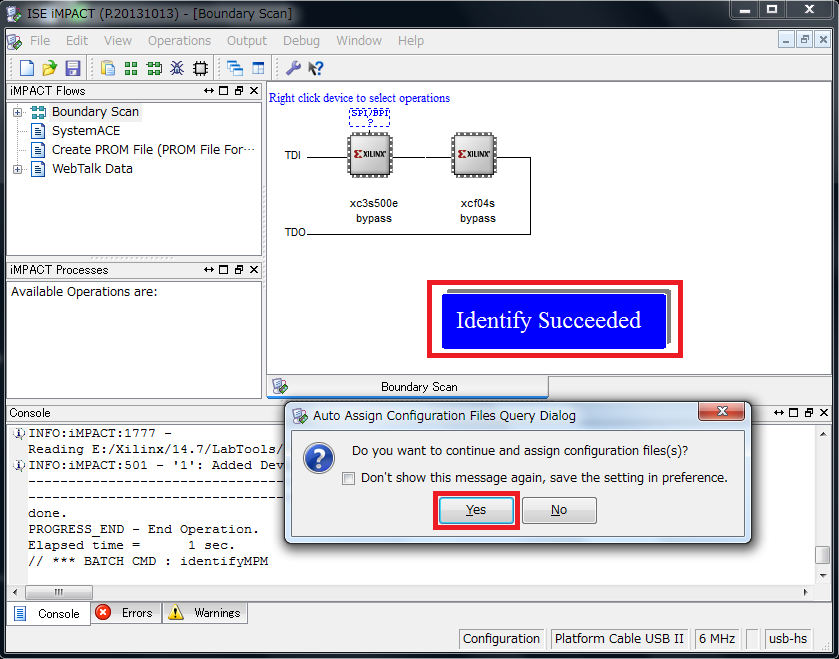
Task: Float the Console panel
Action: click(809, 412)
